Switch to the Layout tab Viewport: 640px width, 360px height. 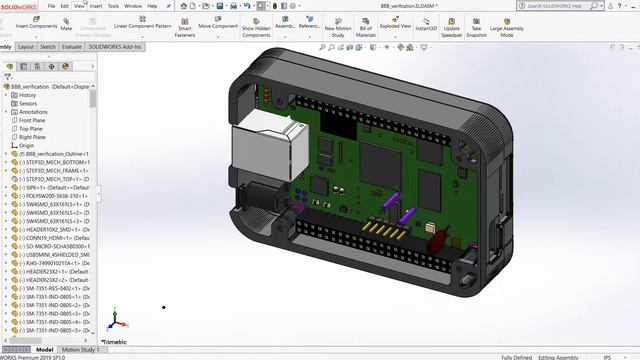[26, 47]
